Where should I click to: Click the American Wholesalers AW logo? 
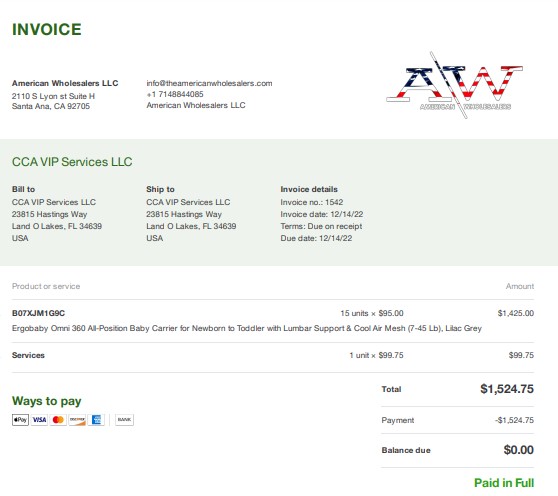coord(454,85)
